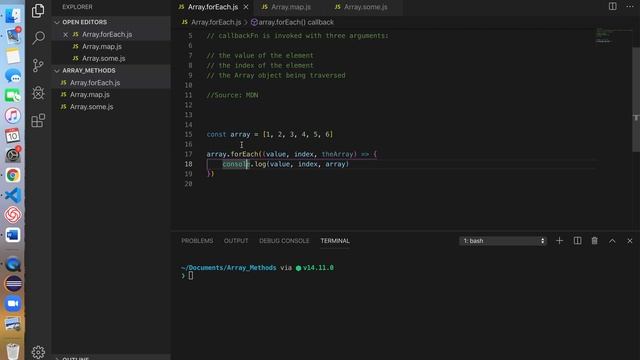Image resolution: width=640 pixels, height=360 pixels.
Task: Open editor More Actions ellipsis menu
Action: point(630,6)
